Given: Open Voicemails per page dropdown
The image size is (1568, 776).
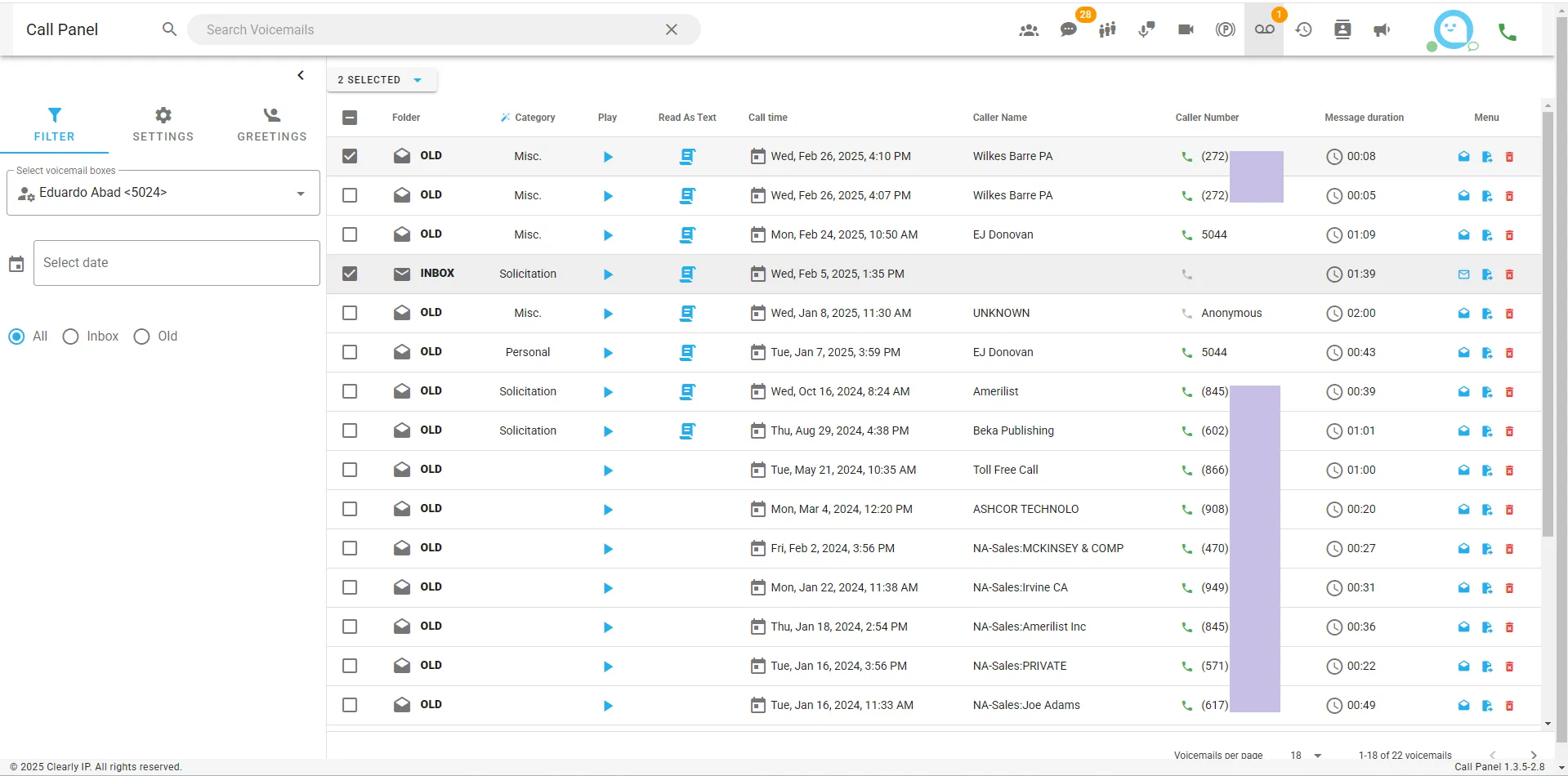Looking at the screenshot, I should [x=1306, y=756].
